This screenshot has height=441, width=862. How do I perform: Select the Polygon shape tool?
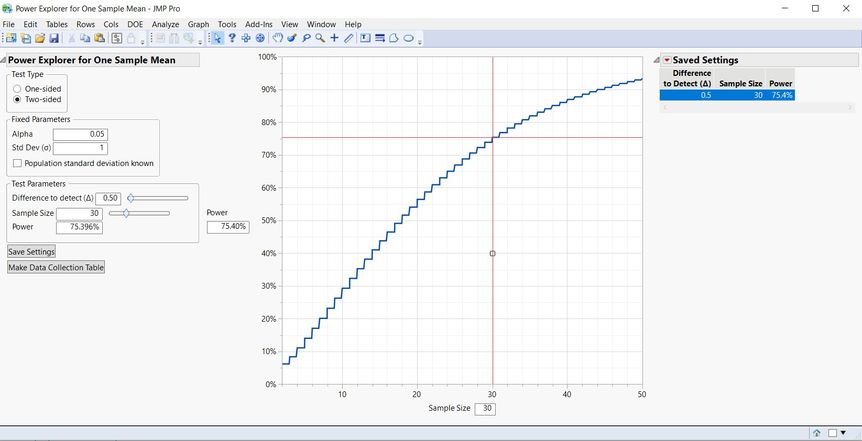[394, 38]
